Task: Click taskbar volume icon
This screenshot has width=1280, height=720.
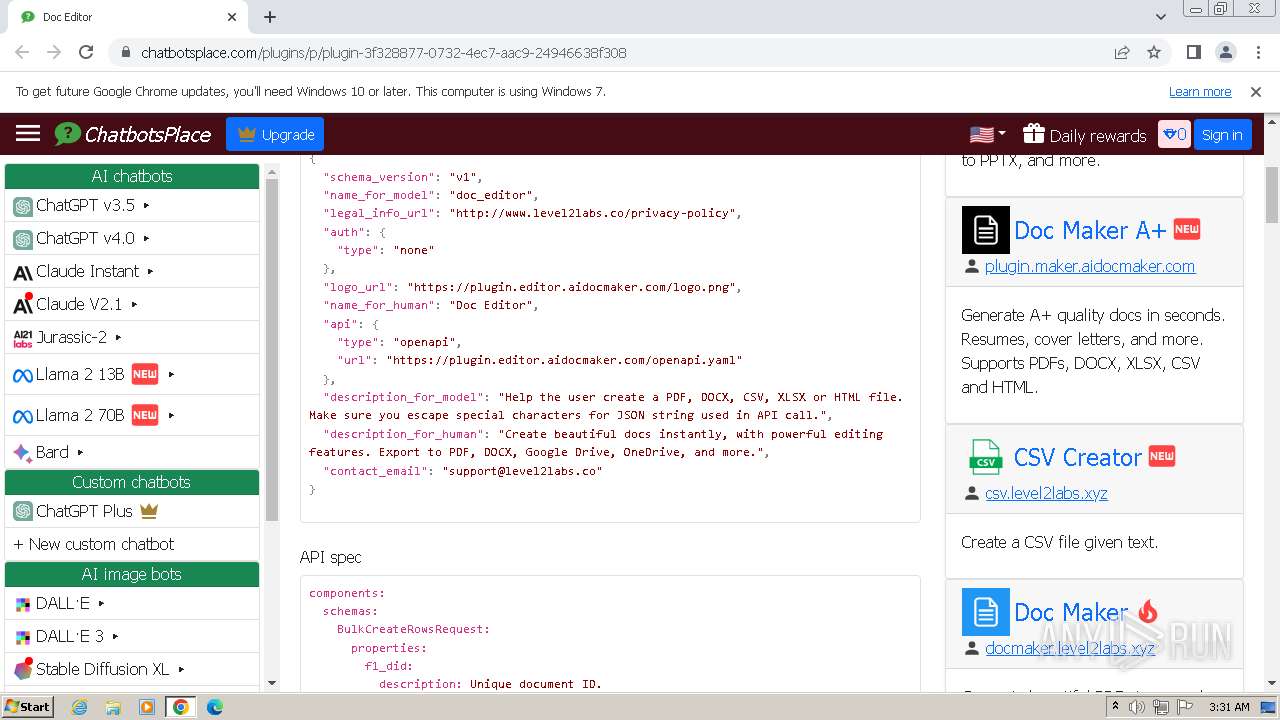Action: click(x=1137, y=707)
